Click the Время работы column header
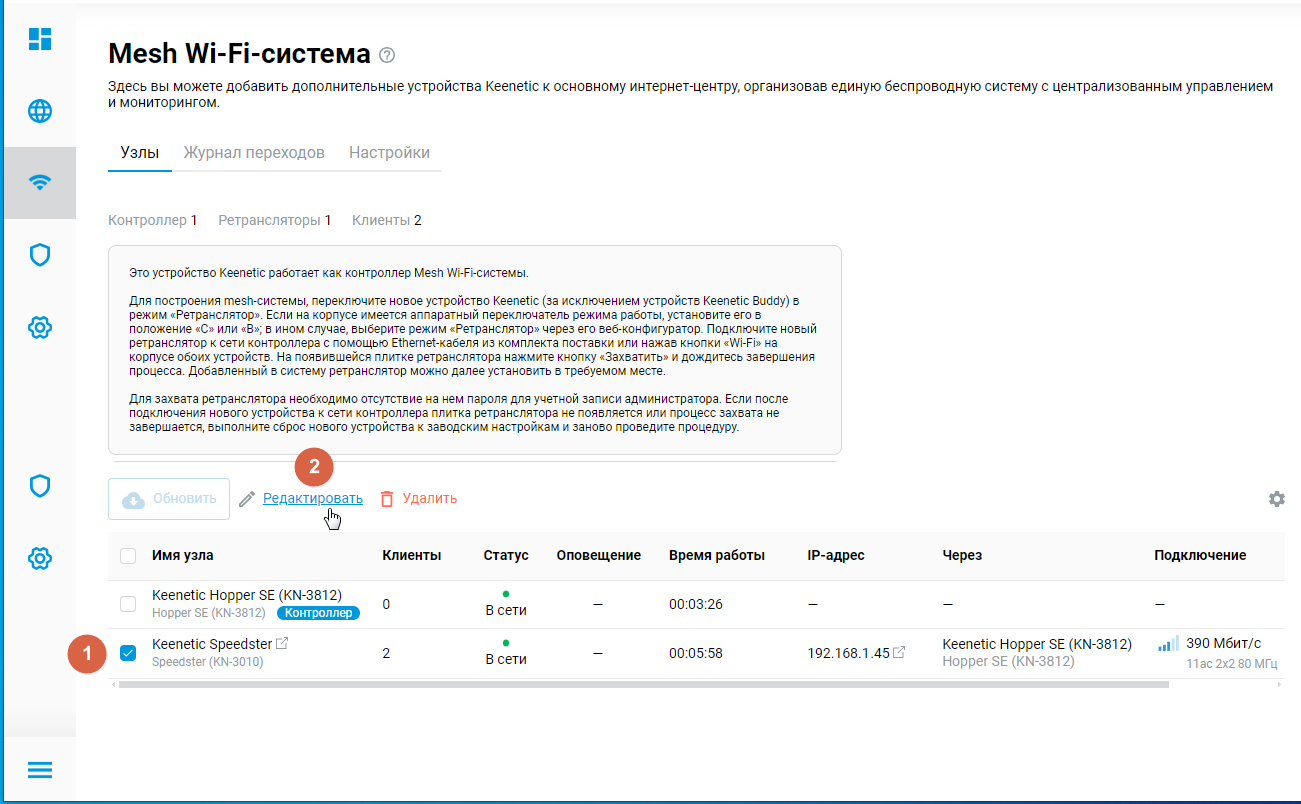This screenshot has height=804, width=1301. tap(717, 555)
